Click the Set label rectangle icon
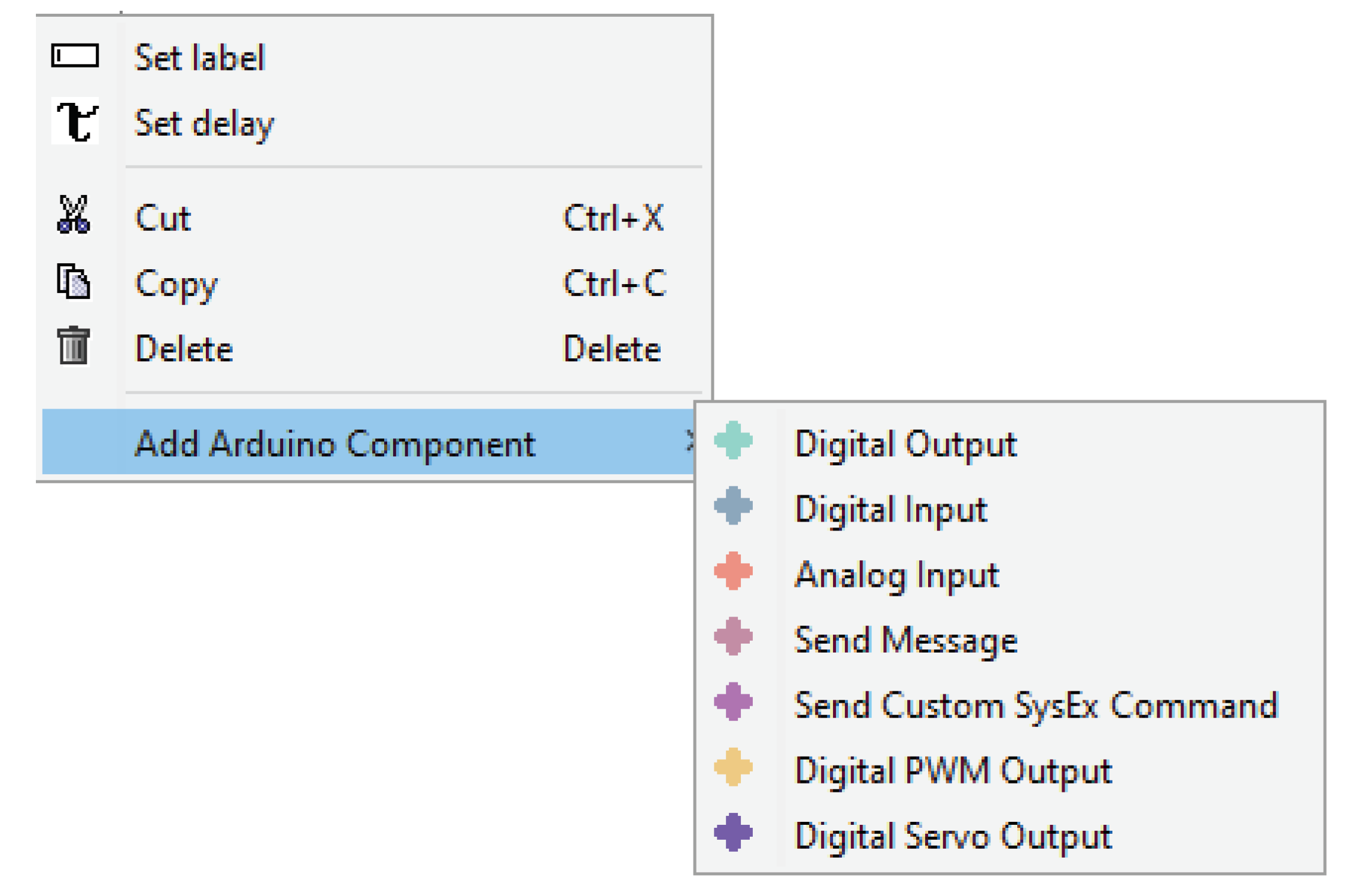Screen dimensions: 1350x896 point(75,56)
